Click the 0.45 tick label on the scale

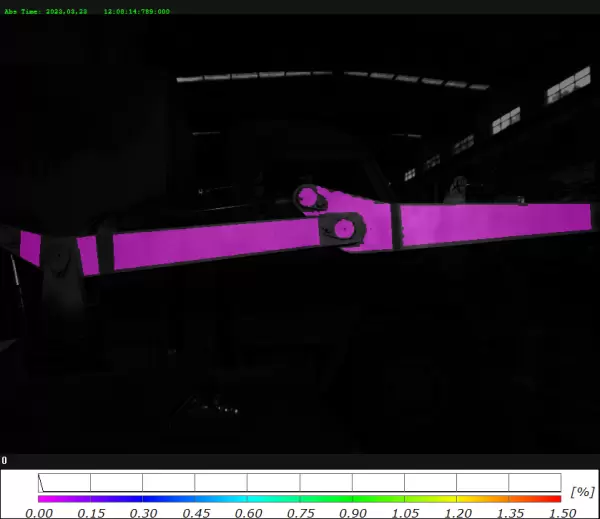coord(196,512)
